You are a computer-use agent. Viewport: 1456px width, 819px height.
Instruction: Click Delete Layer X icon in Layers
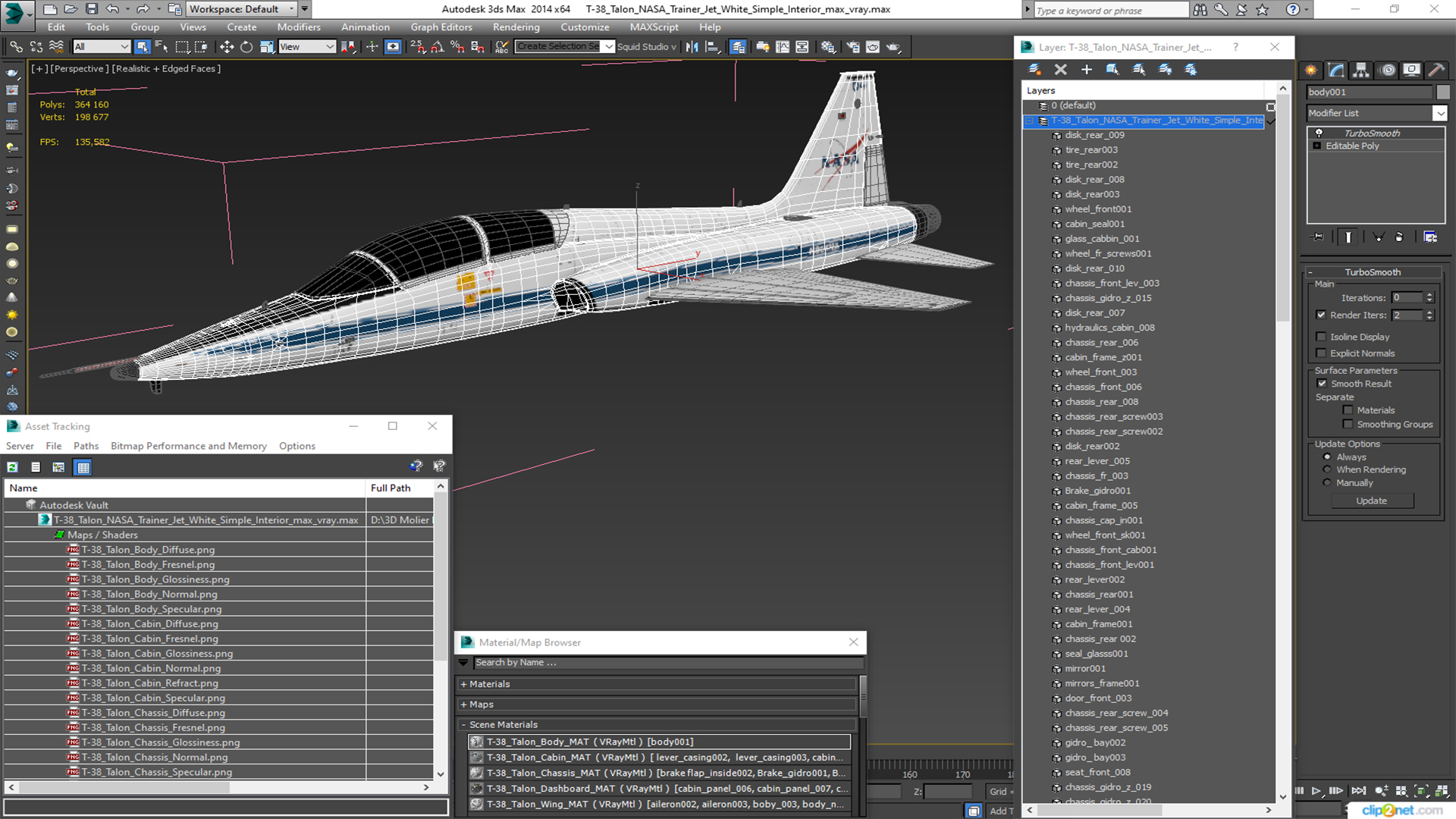click(1060, 69)
